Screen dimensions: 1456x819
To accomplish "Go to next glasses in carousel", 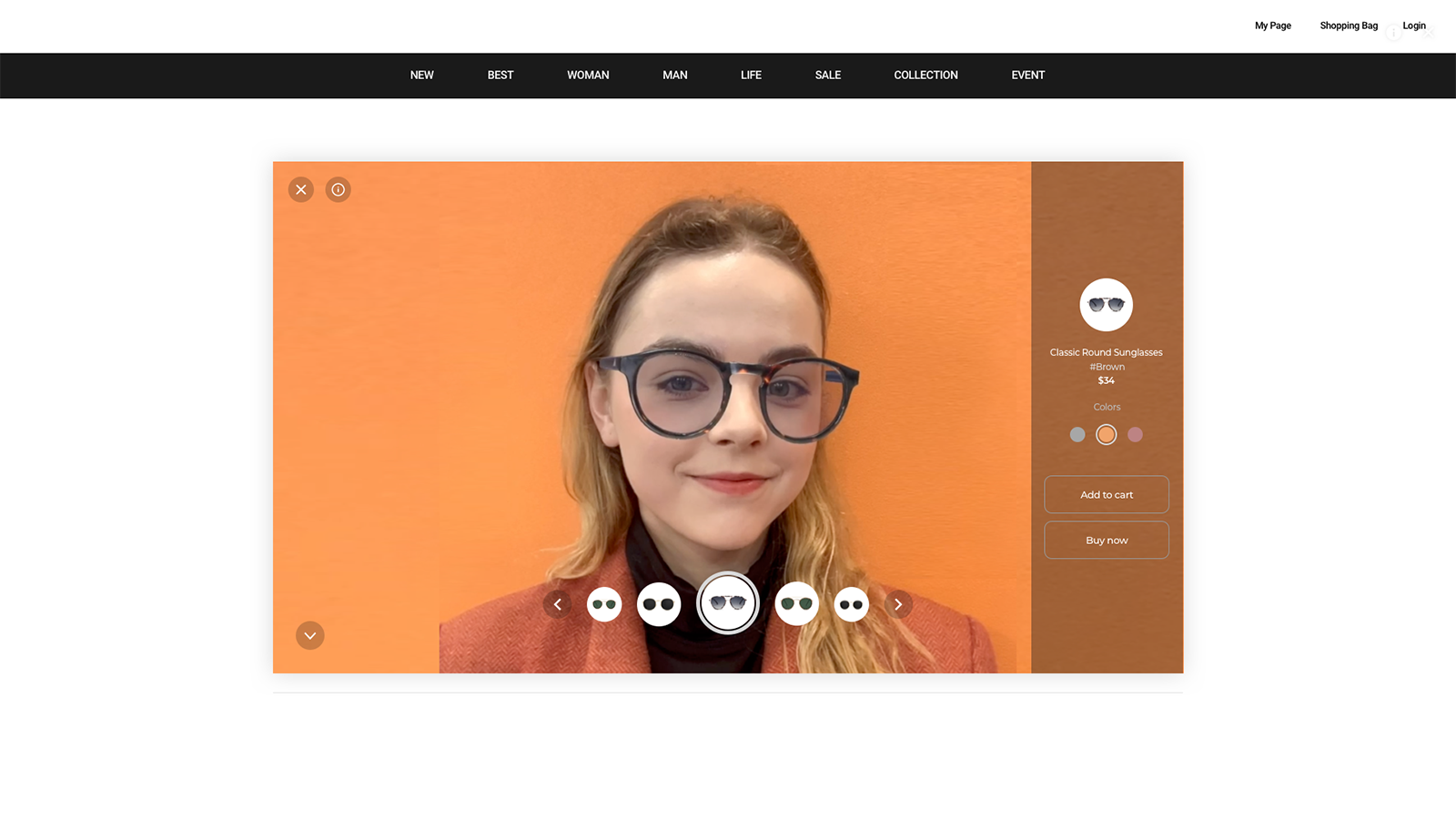I will click(898, 604).
